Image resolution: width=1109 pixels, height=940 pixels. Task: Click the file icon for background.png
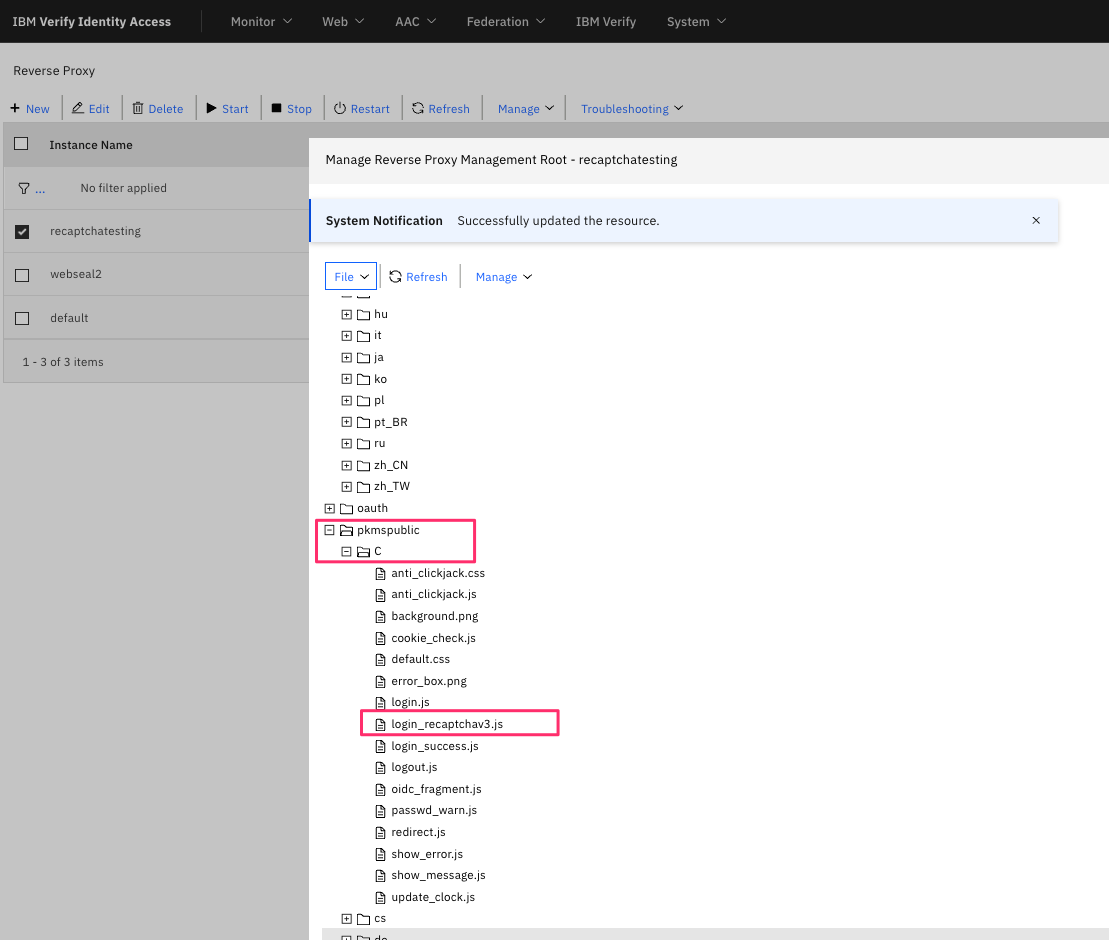point(381,617)
